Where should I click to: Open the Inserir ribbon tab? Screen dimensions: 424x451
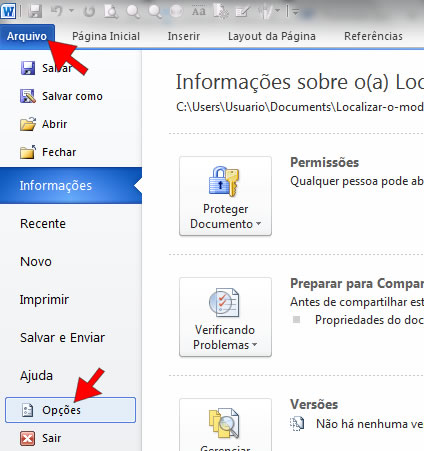pos(184,36)
